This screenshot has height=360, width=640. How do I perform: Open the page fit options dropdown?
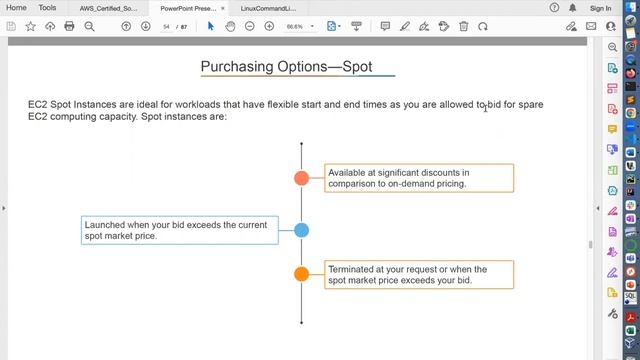coord(333,27)
